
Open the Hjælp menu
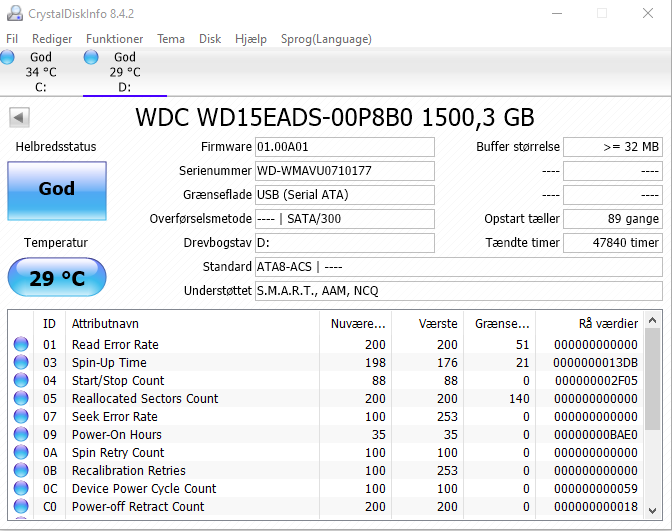pyautogui.click(x=251, y=39)
